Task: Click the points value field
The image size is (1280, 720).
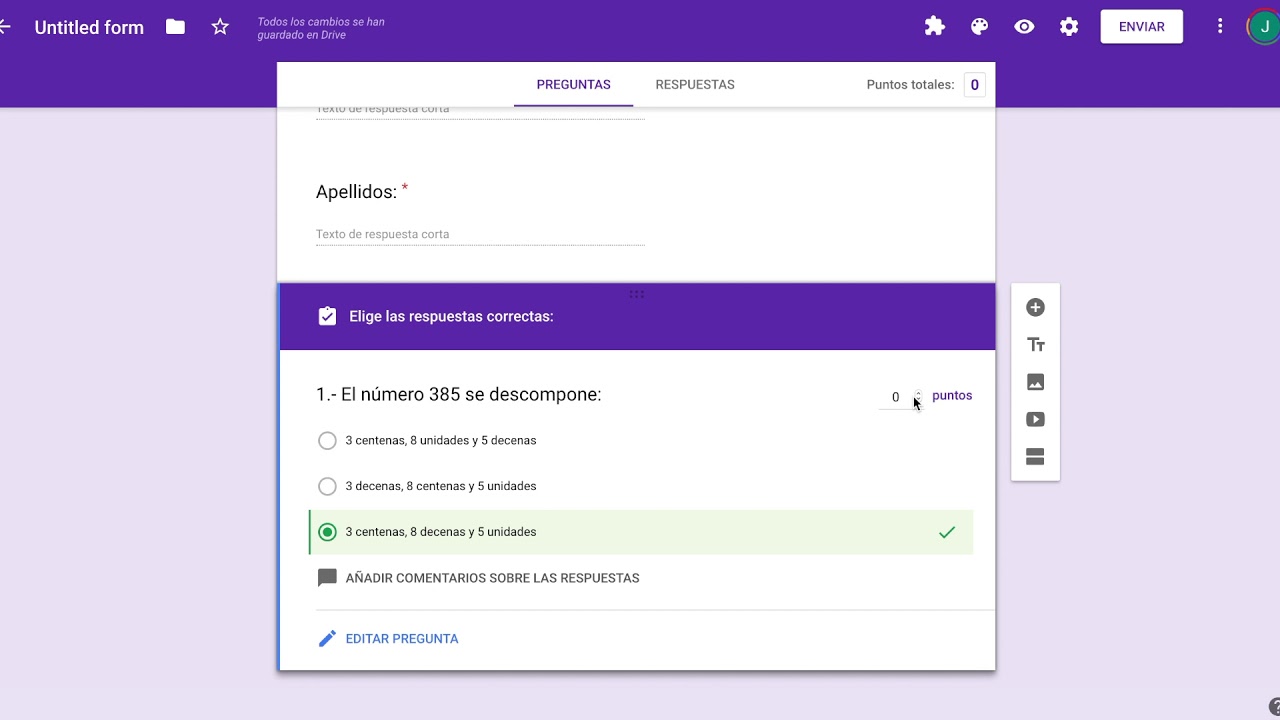Action: coord(895,397)
